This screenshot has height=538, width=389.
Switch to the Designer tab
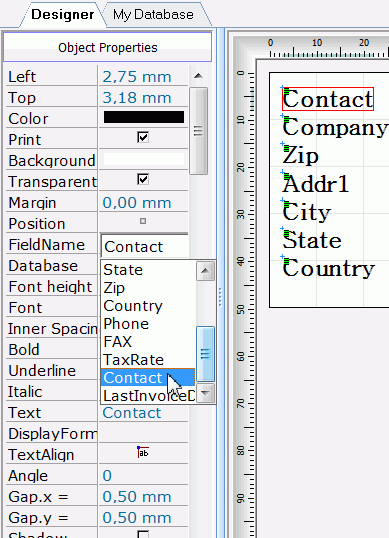(x=63, y=14)
